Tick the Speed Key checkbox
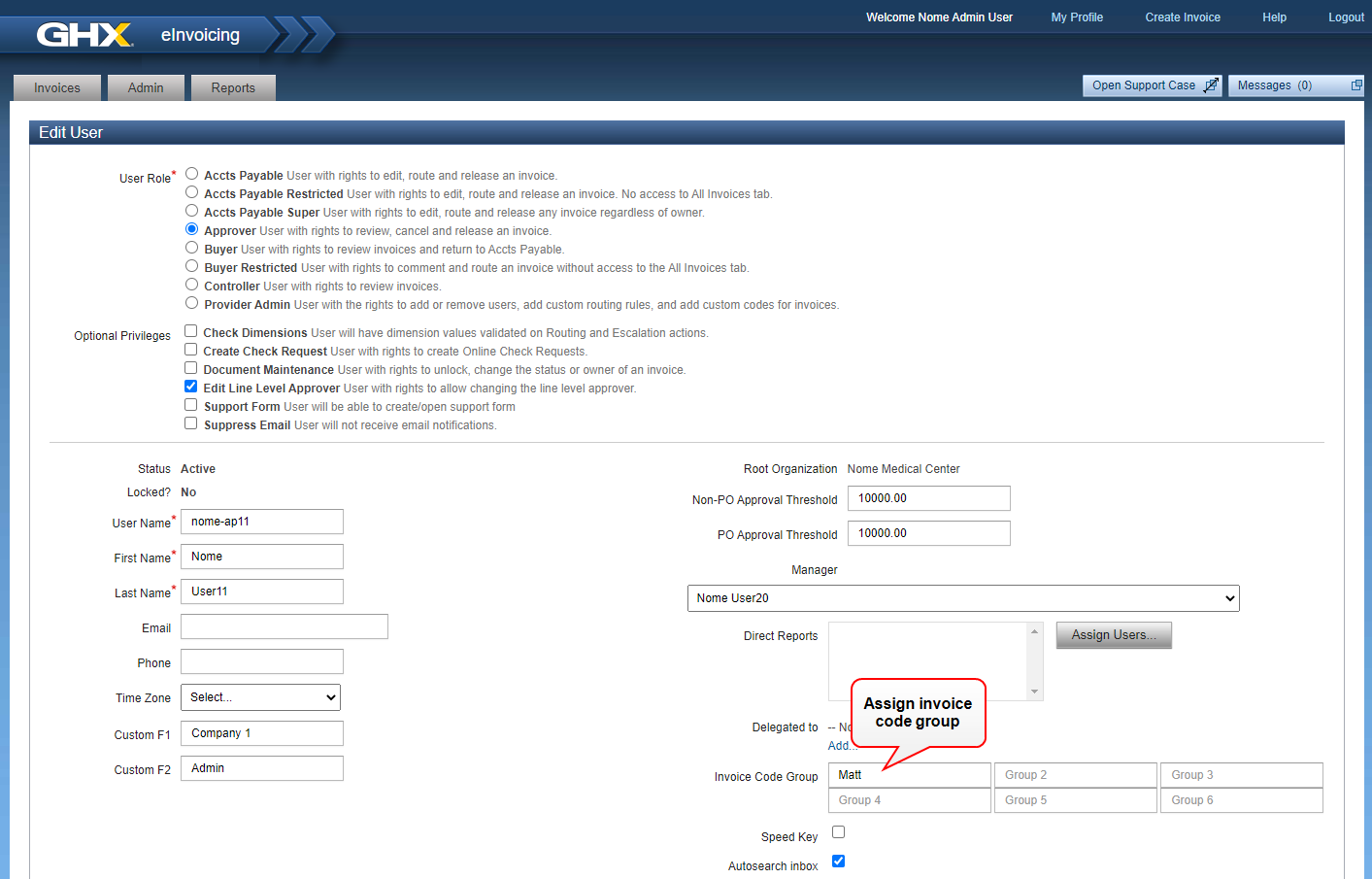The image size is (1372, 879). pos(839,832)
